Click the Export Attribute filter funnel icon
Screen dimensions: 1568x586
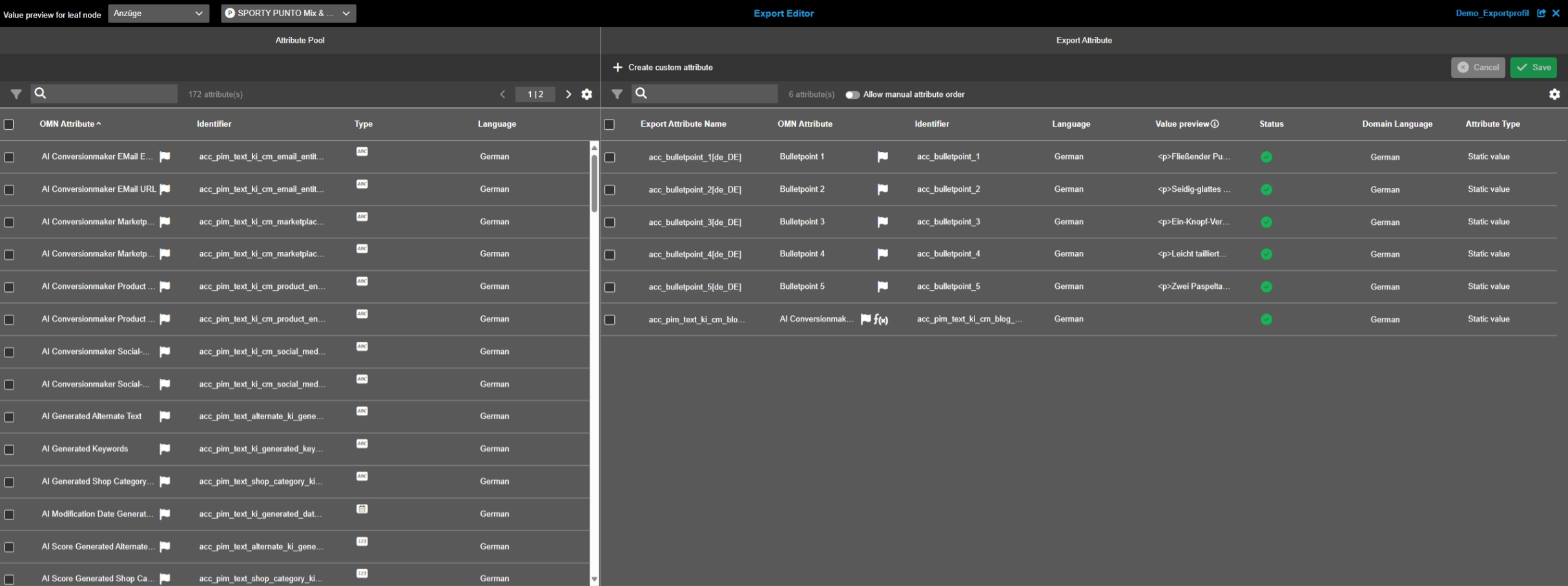[617, 94]
